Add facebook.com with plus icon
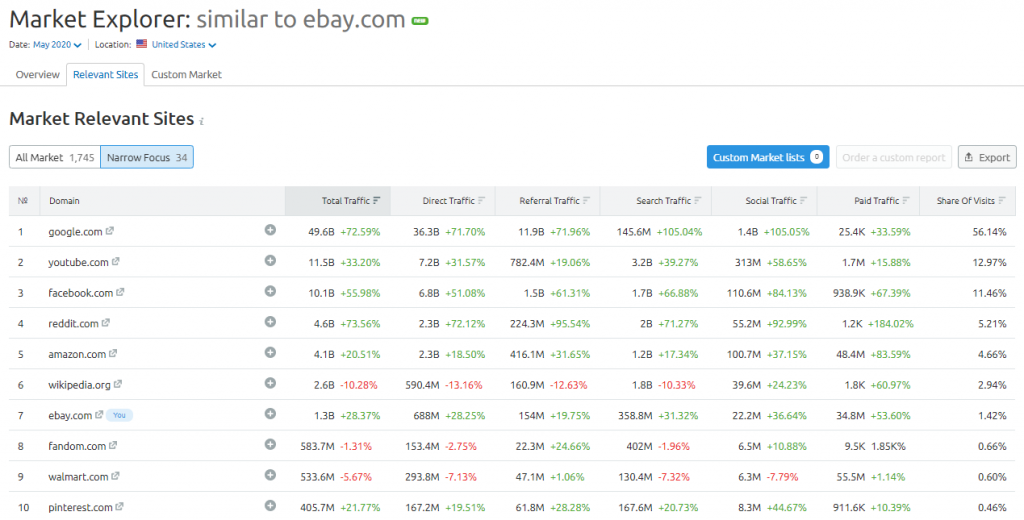Image resolution: width=1024 pixels, height=520 pixels. point(270,291)
